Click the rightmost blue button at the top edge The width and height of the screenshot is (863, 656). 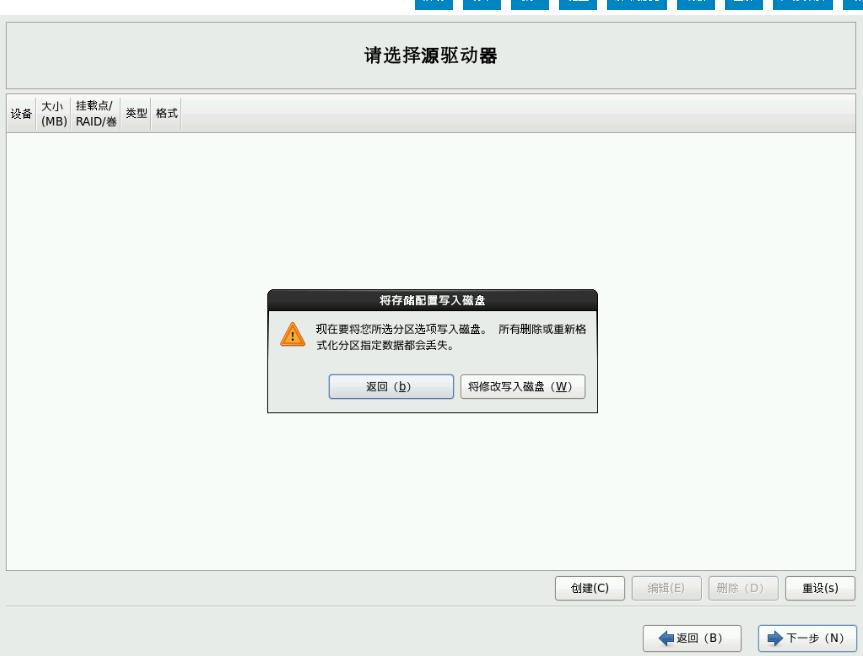[x=852, y=5]
